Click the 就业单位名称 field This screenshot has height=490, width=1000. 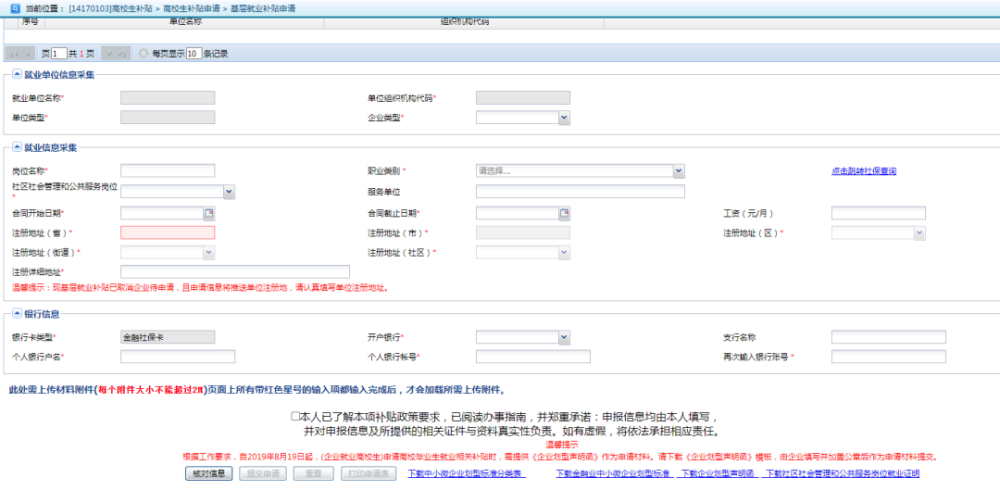point(168,98)
